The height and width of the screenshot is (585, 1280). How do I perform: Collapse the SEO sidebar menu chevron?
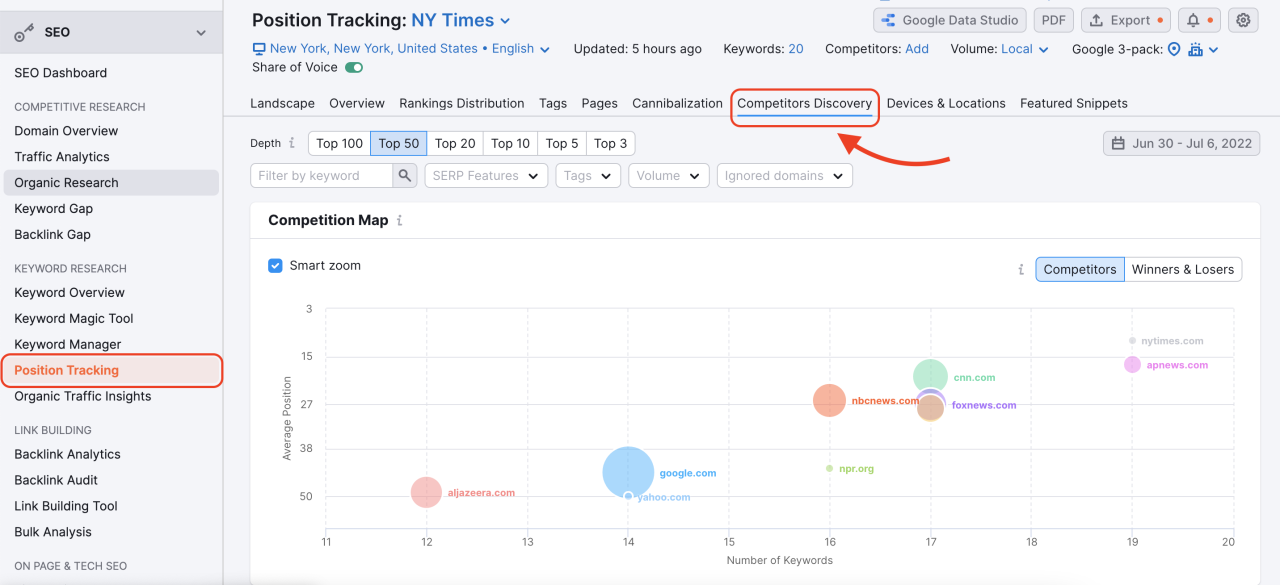[201, 33]
